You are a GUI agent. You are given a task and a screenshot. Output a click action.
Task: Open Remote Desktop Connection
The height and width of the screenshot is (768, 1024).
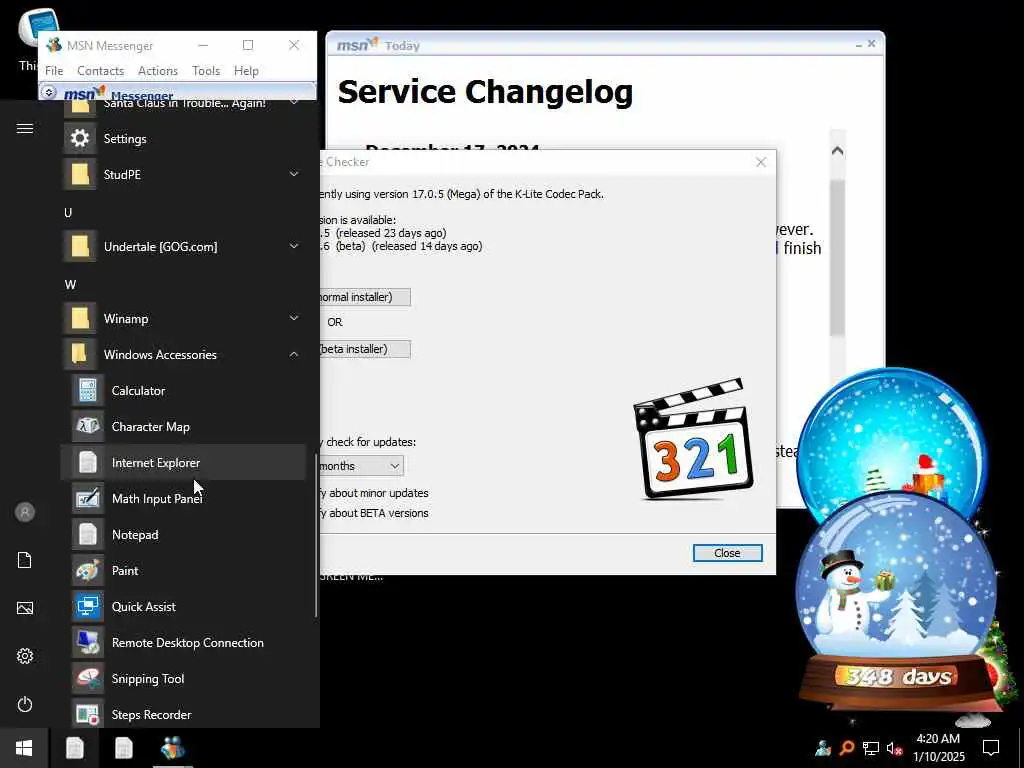pos(183,642)
